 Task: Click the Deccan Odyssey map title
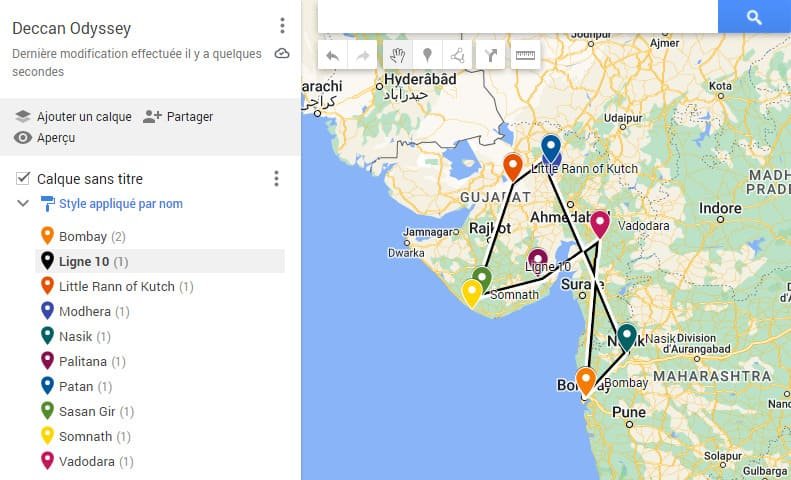[x=72, y=28]
